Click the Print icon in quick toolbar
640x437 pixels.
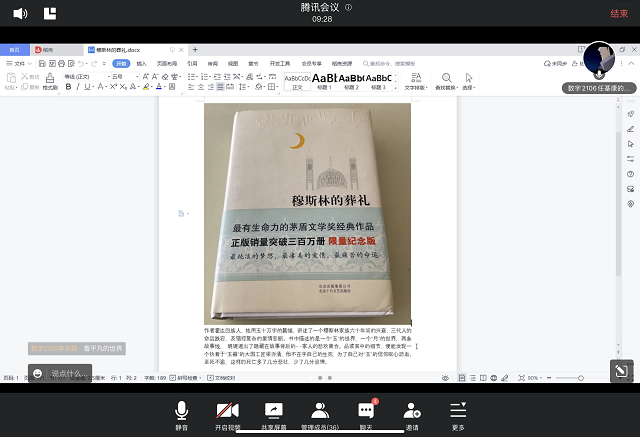coord(61,63)
